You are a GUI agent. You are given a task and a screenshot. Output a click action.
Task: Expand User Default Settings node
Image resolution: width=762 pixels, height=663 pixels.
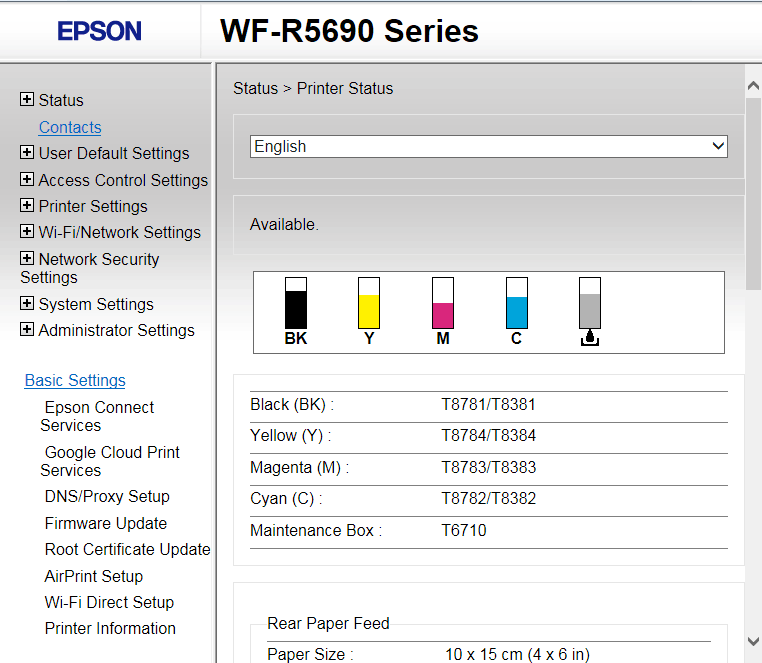[27, 152]
